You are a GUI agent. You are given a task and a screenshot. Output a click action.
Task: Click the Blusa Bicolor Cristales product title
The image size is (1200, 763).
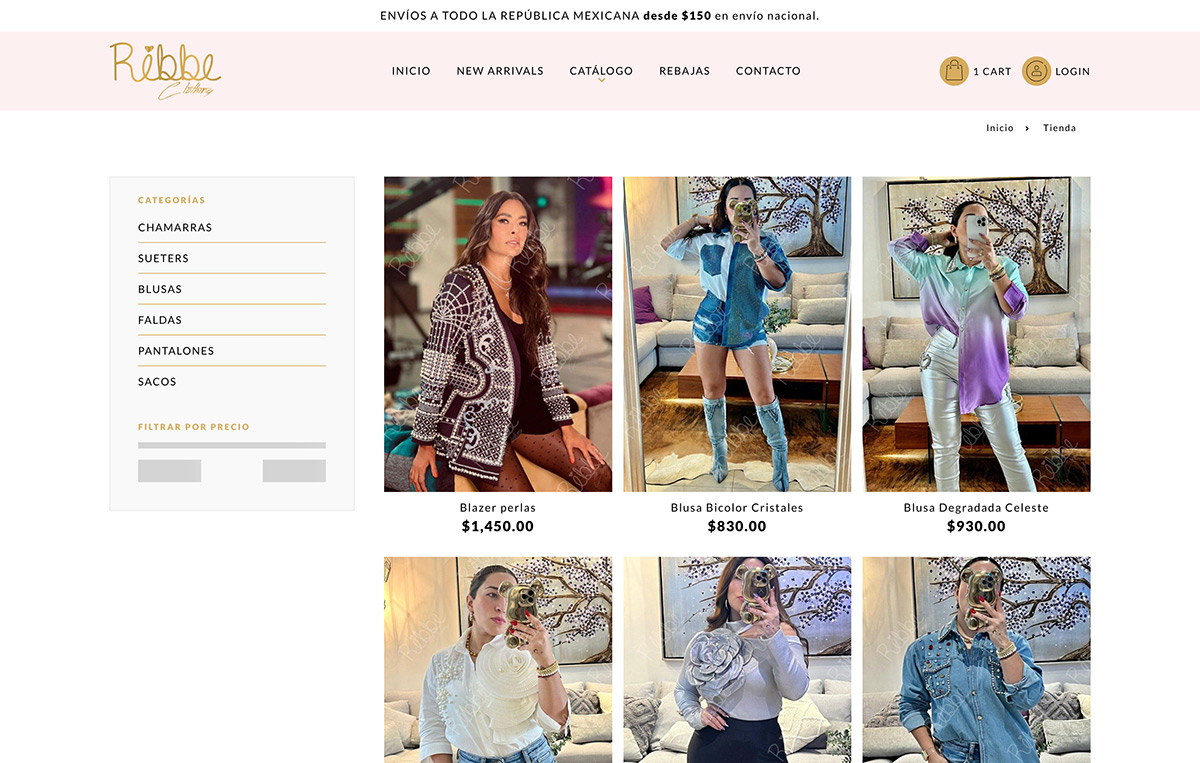click(x=737, y=508)
